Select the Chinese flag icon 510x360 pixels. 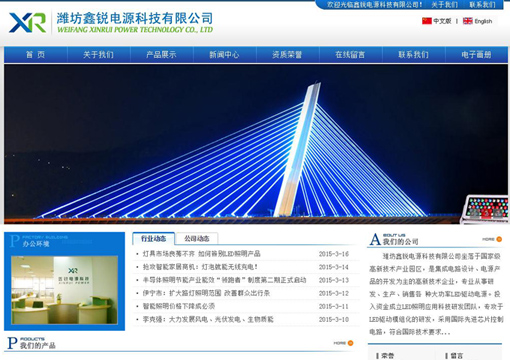427,21
